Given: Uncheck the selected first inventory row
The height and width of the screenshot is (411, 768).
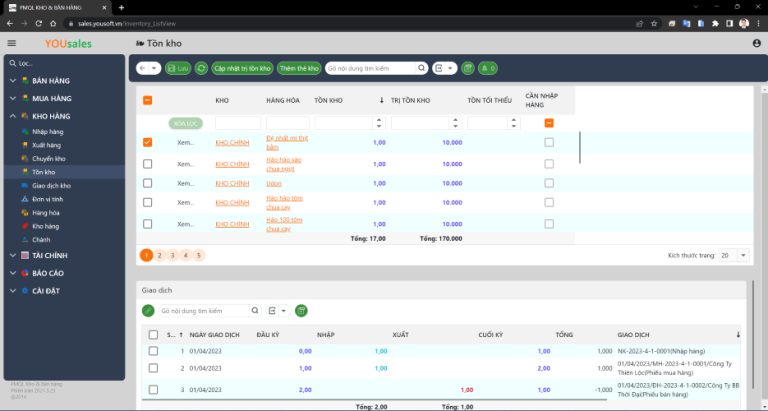Looking at the screenshot, I should 147,142.
